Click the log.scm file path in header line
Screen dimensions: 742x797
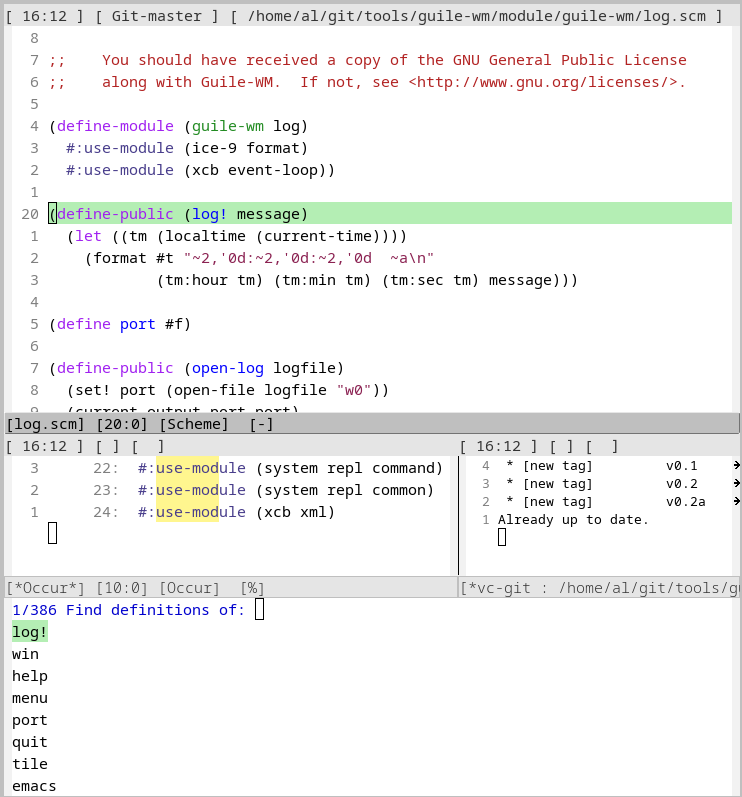click(x=476, y=16)
